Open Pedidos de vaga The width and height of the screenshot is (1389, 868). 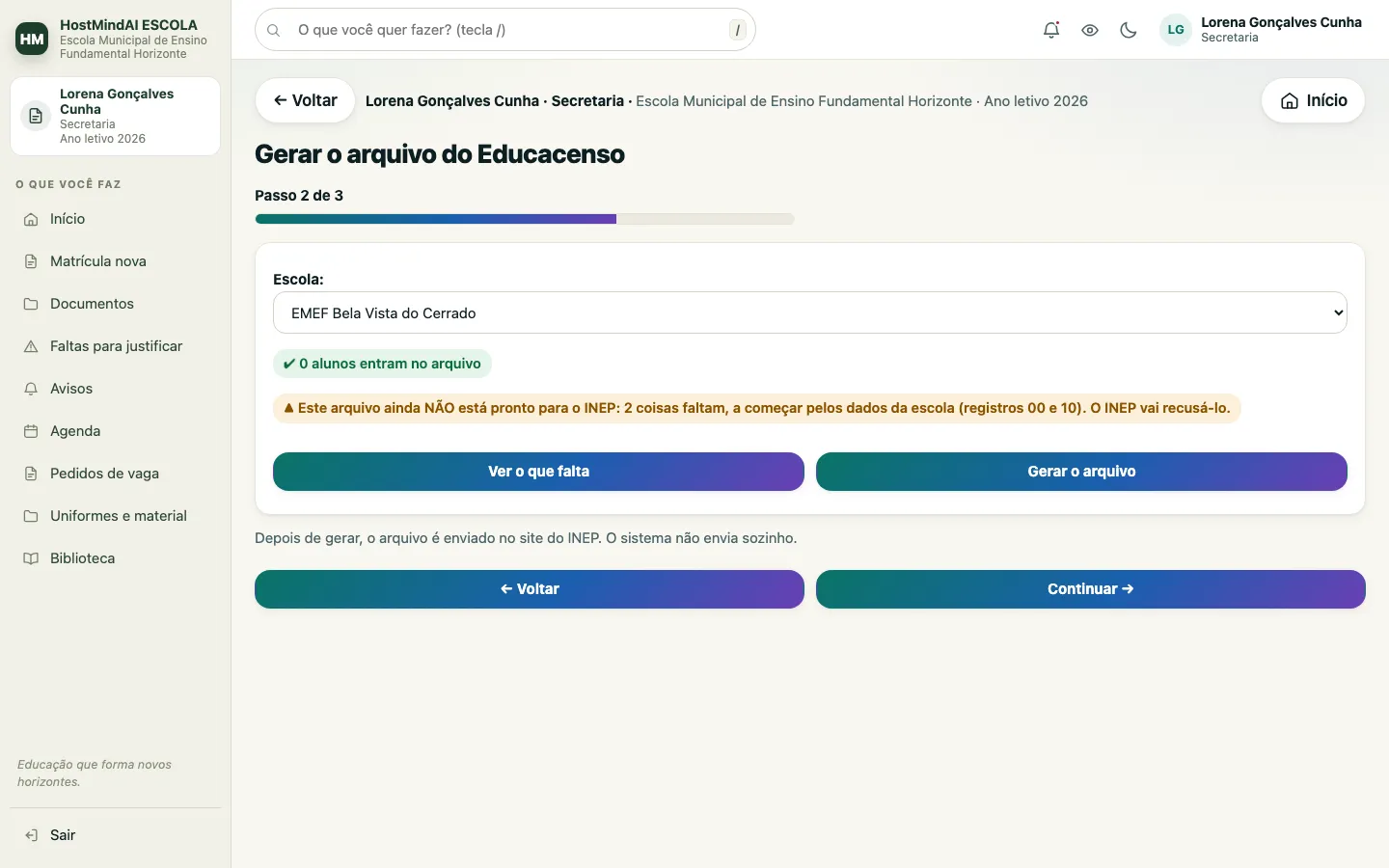(x=116, y=474)
